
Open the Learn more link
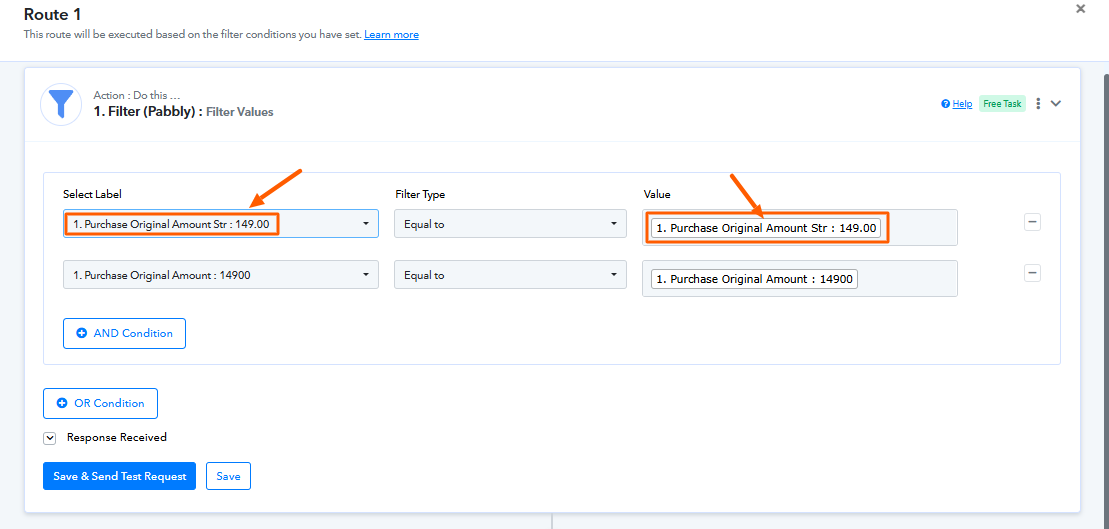pyautogui.click(x=391, y=35)
